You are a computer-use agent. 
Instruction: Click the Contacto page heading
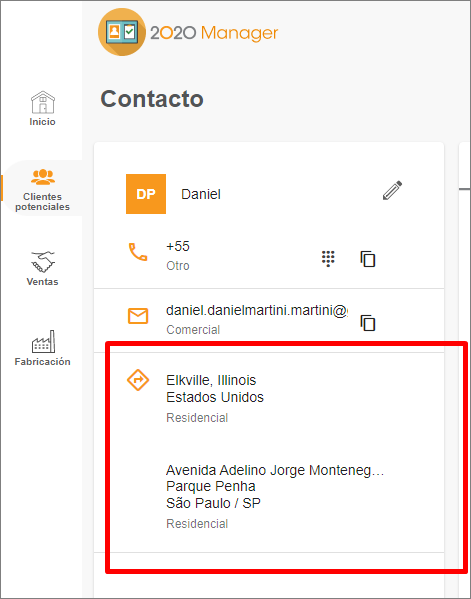[152, 99]
